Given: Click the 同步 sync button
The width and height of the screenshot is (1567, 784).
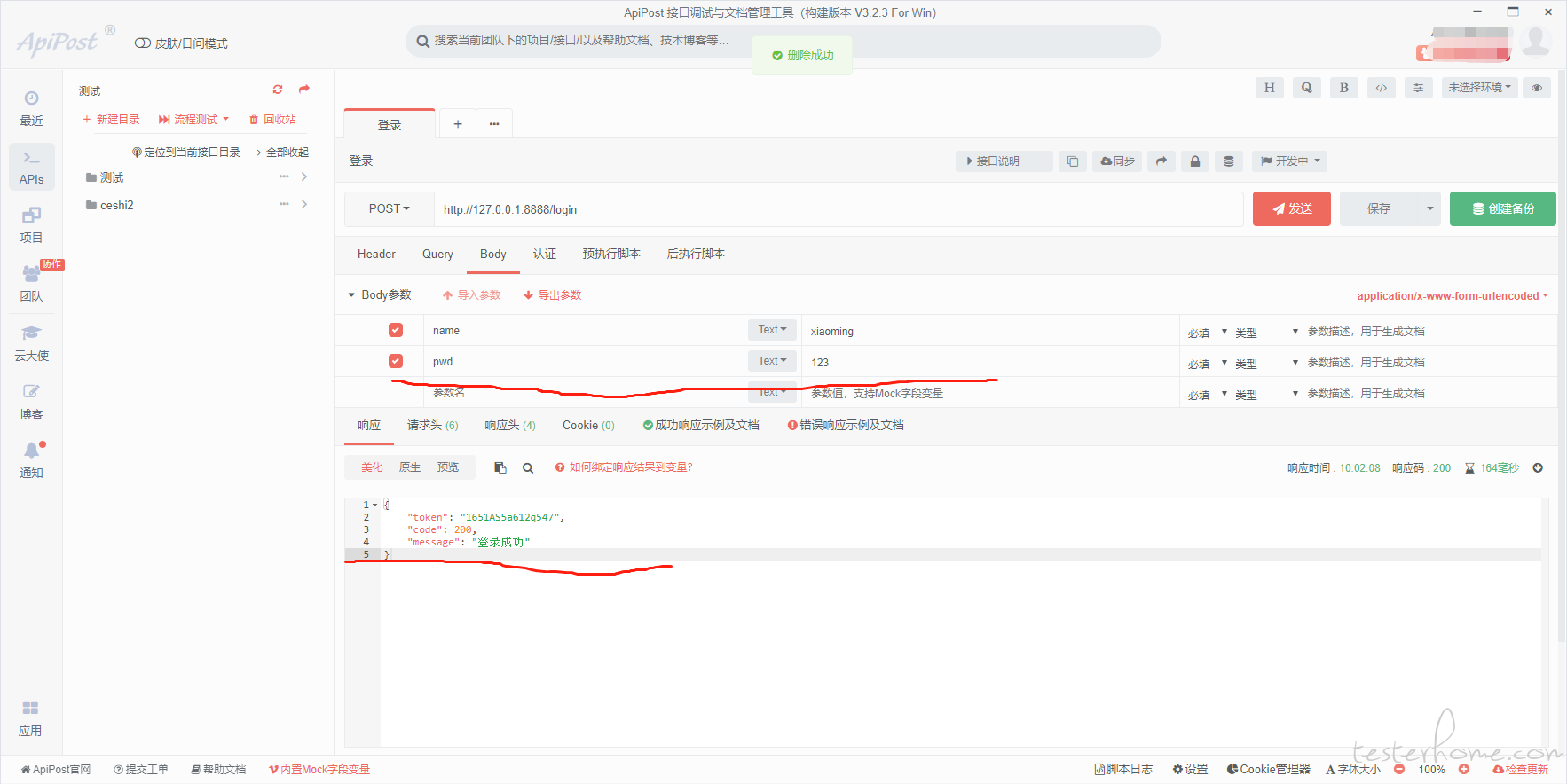Looking at the screenshot, I should tap(1117, 161).
